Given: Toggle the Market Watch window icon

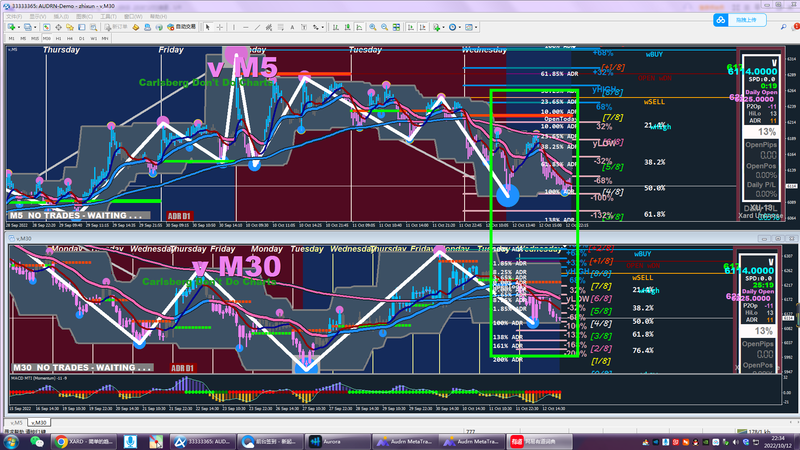Looking at the screenshot, I should [46, 27].
